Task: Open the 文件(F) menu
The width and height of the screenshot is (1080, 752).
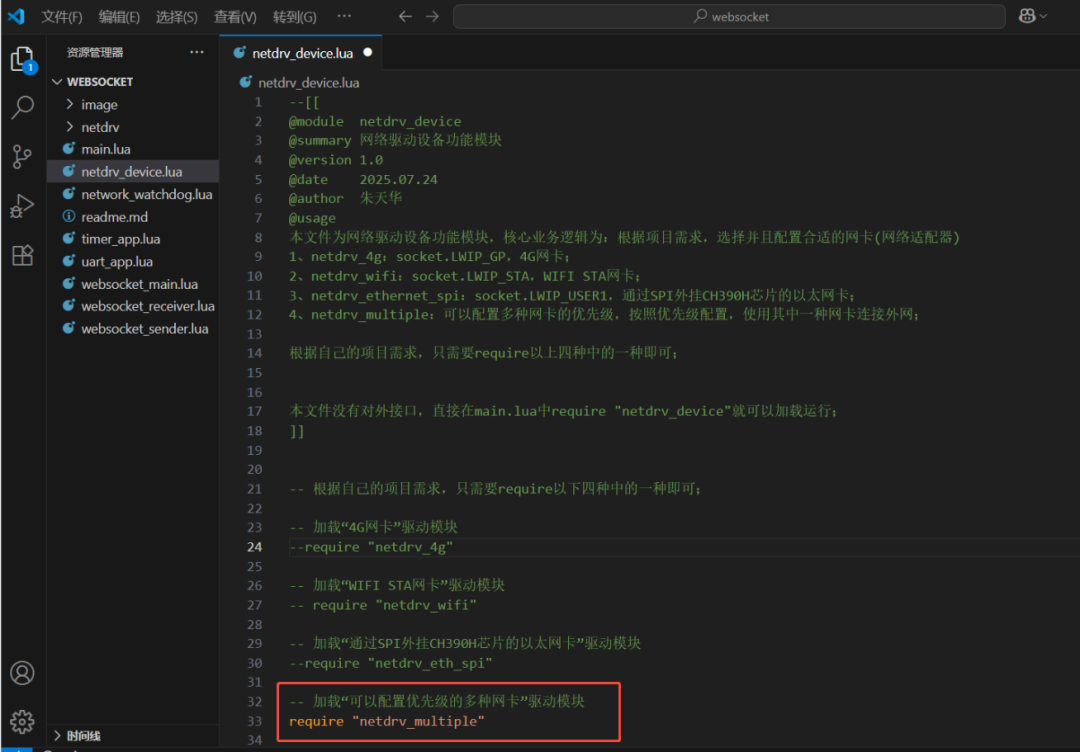Action: click(x=61, y=17)
